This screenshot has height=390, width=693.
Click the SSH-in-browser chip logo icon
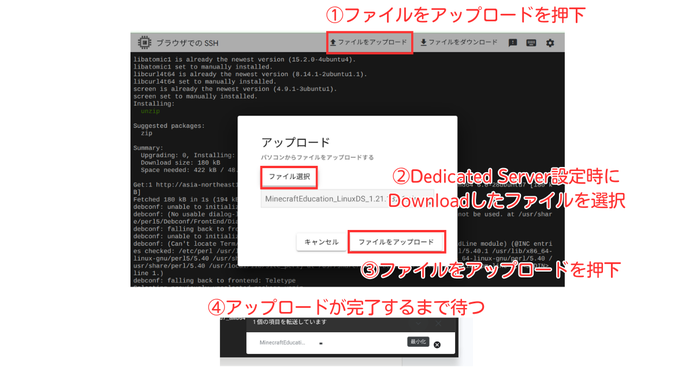pyautogui.click(x=144, y=42)
